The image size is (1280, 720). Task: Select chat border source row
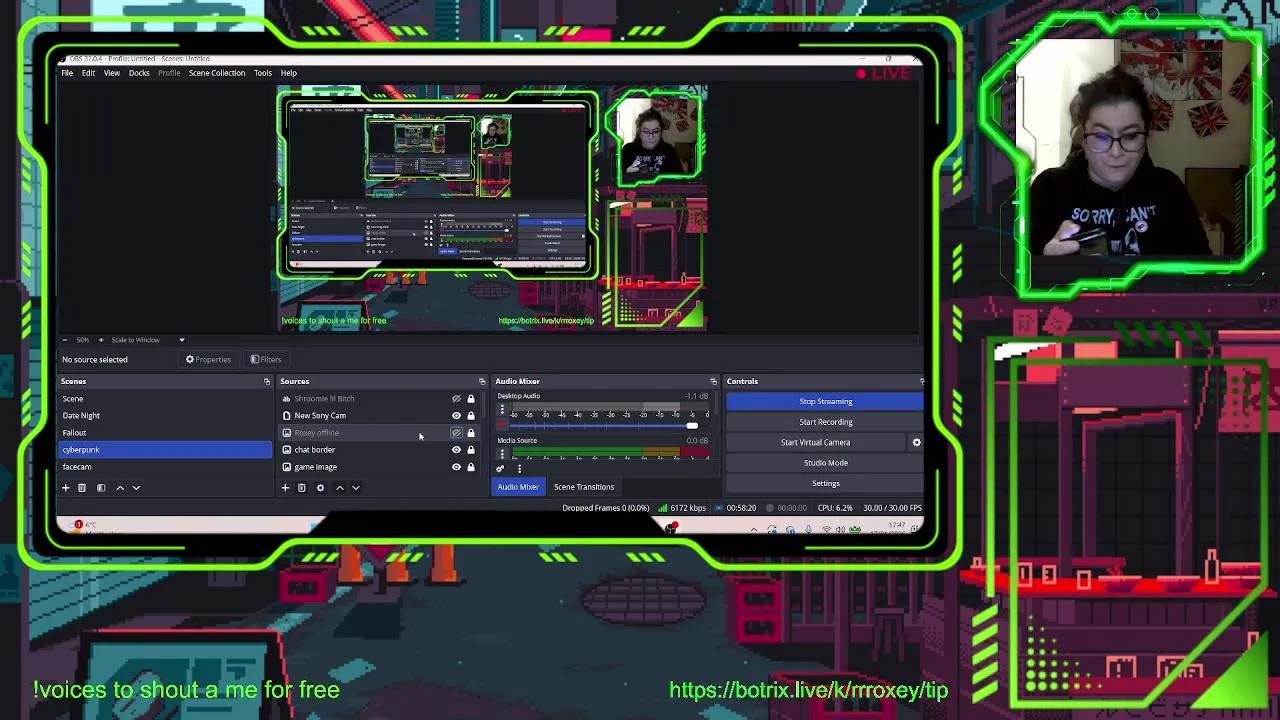tap(379, 450)
